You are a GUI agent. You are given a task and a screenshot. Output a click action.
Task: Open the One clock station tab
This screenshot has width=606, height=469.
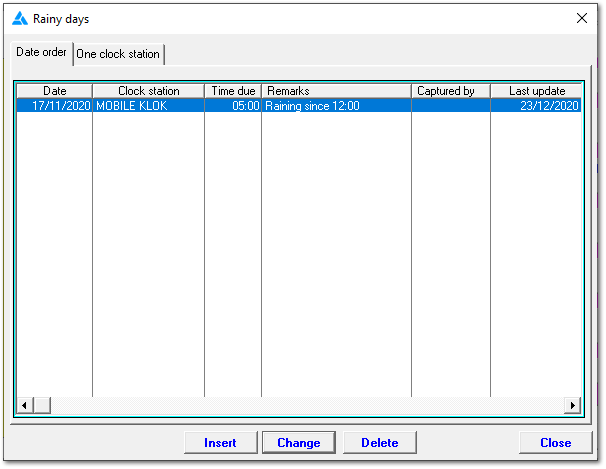click(118, 54)
